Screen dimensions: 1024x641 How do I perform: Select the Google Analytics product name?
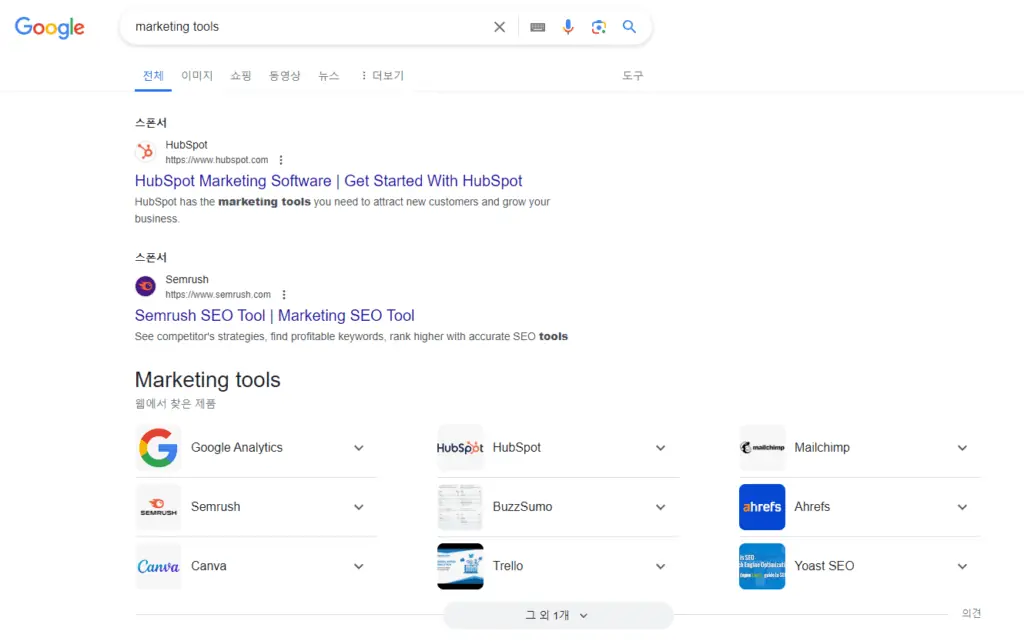click(x=236, y=448)
